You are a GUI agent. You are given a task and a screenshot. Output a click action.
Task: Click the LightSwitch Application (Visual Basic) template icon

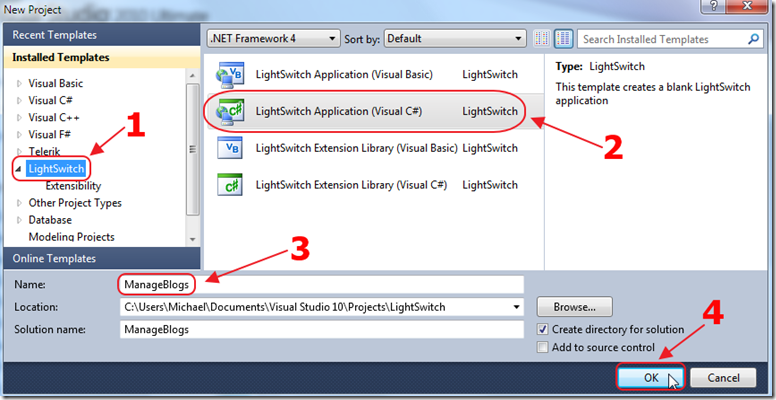229,75
